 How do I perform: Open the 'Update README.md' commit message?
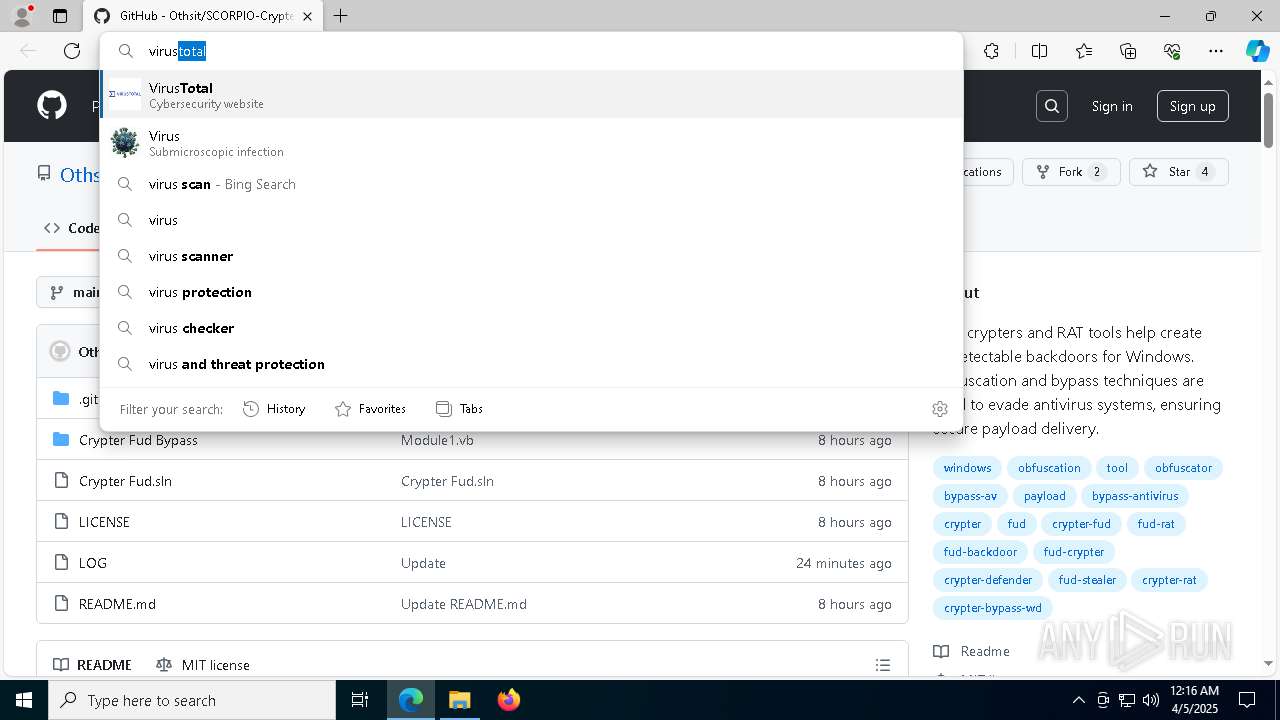463,604
